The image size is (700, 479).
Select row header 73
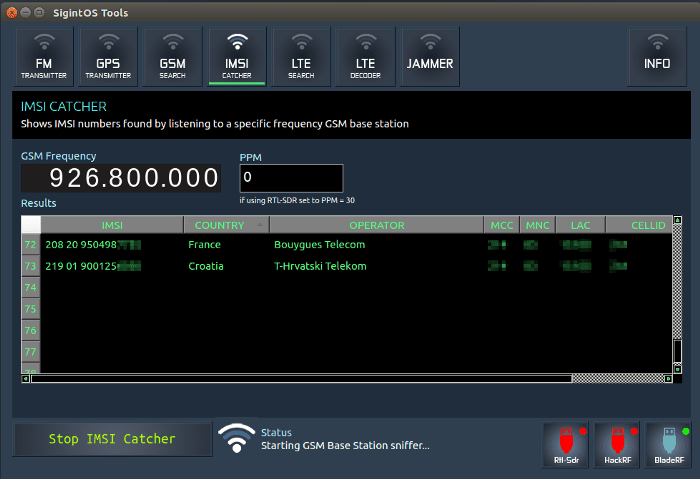coord(30,266)
